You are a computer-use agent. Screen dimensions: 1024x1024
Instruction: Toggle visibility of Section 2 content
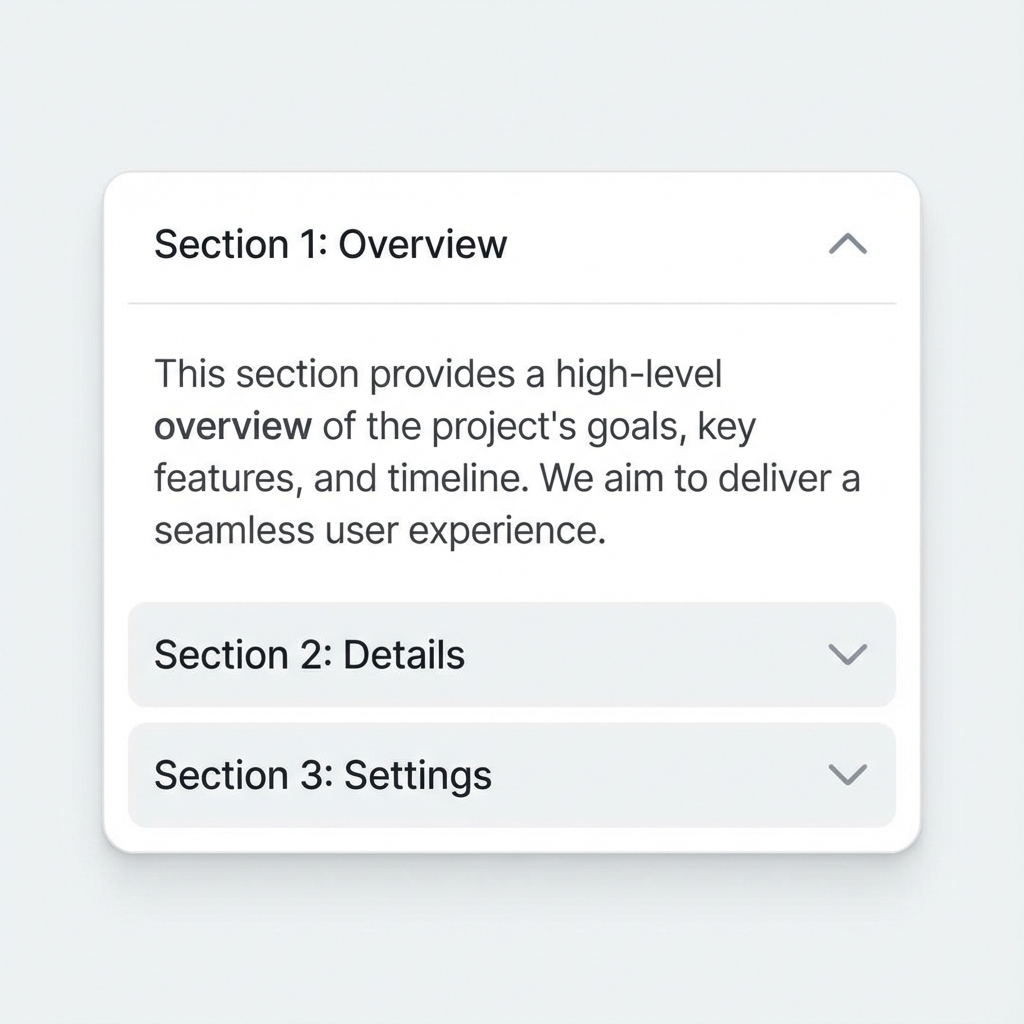click(x=500, y=655)
